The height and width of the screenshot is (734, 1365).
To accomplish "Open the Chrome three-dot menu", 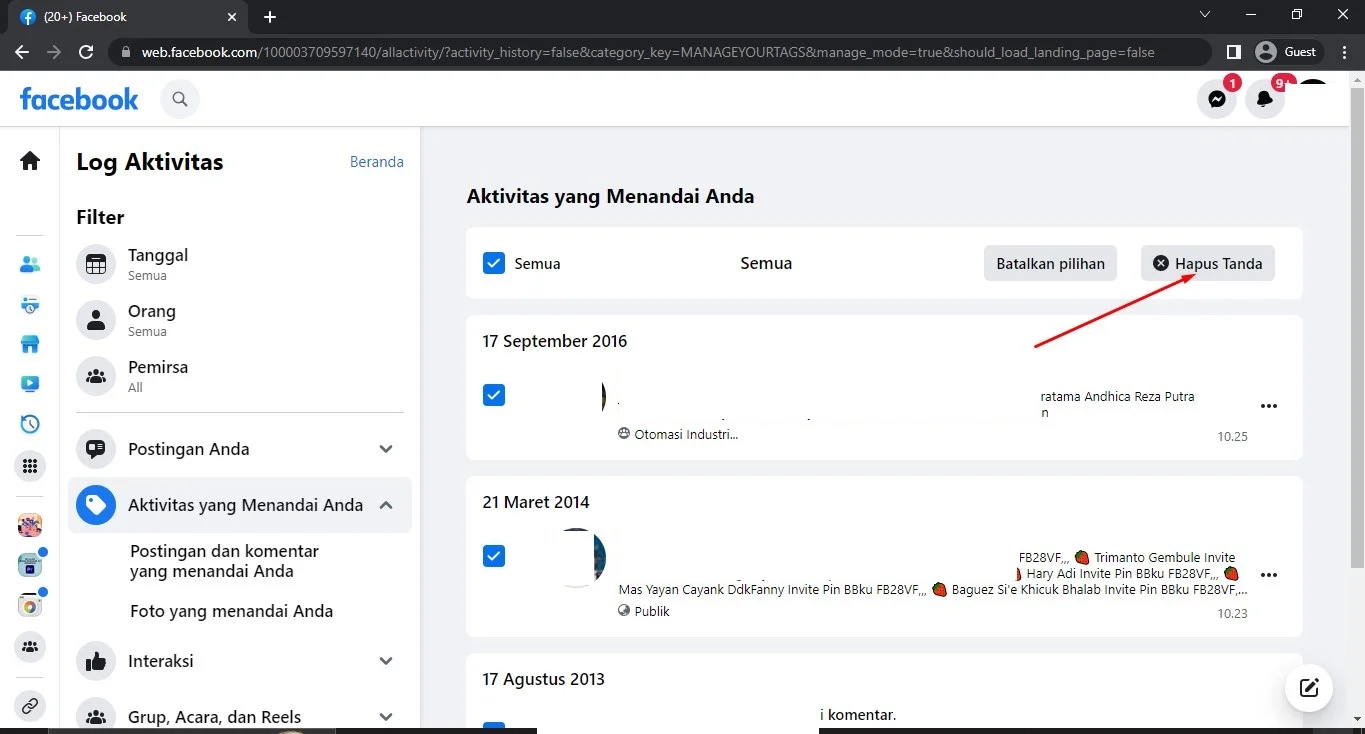I will (x=1343, y=52).
